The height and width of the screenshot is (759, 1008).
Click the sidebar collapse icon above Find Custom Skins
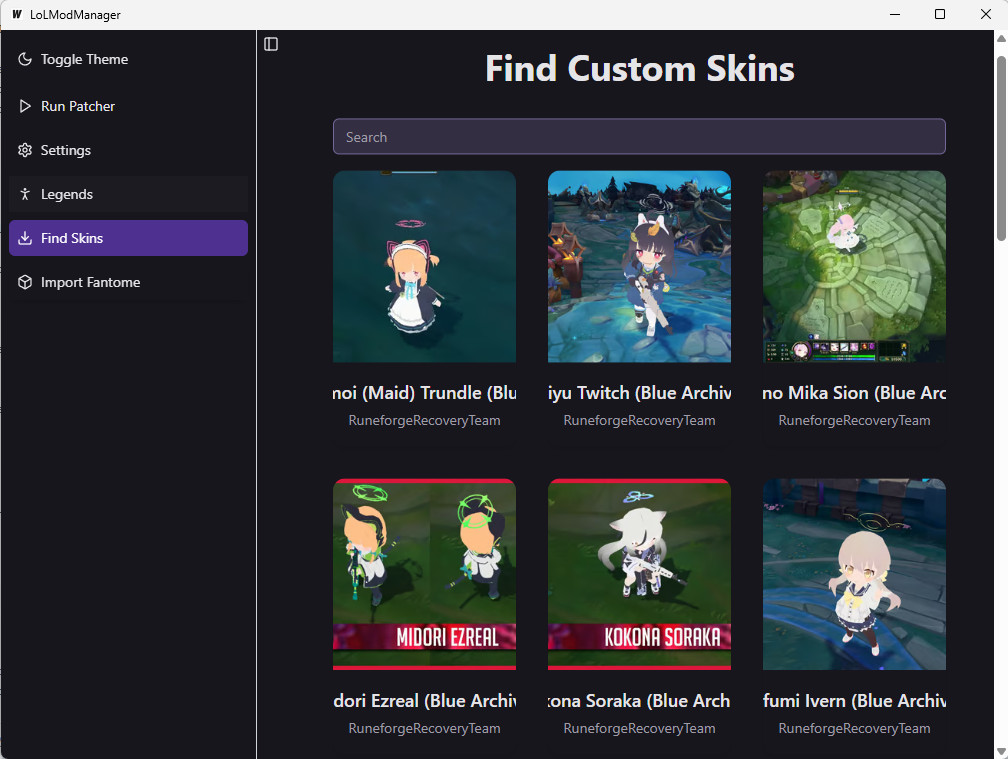[x=271, y=44]
